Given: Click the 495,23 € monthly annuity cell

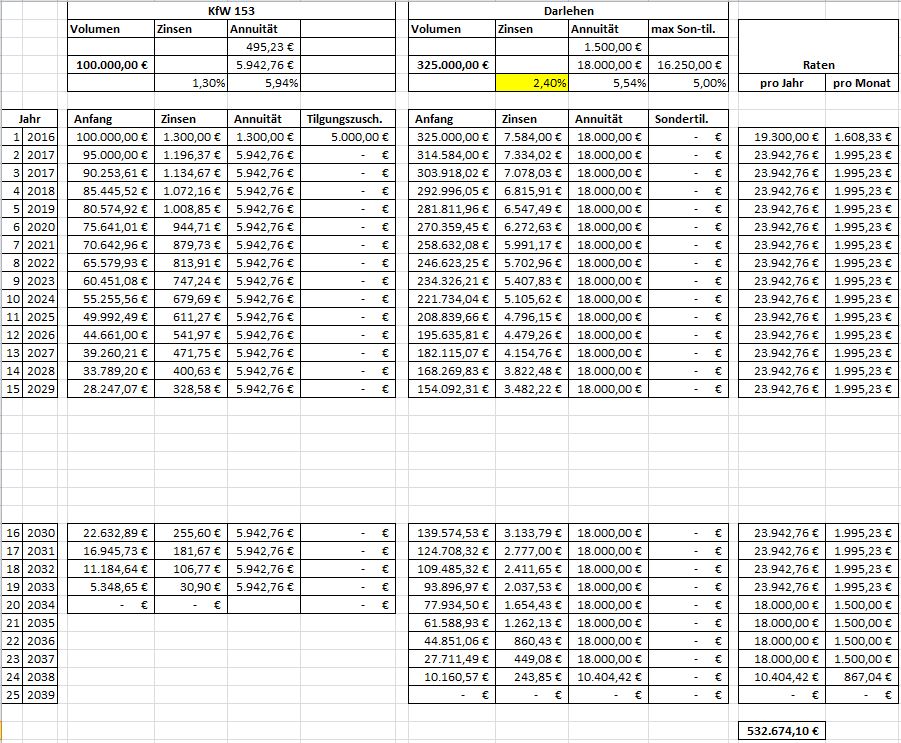Looking at the screenshot, I should (265, 47).
